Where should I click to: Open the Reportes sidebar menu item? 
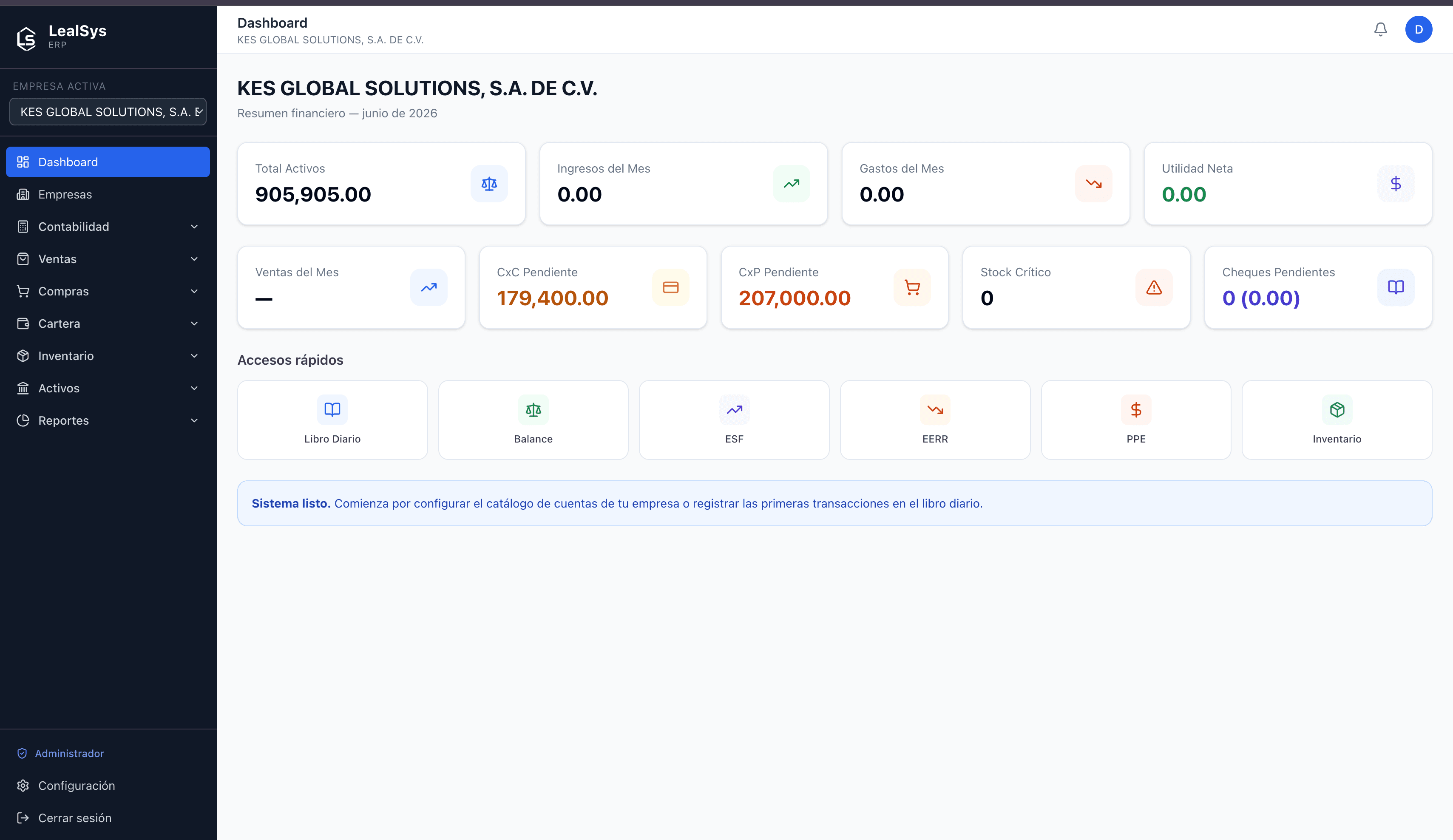click(108, 420)
